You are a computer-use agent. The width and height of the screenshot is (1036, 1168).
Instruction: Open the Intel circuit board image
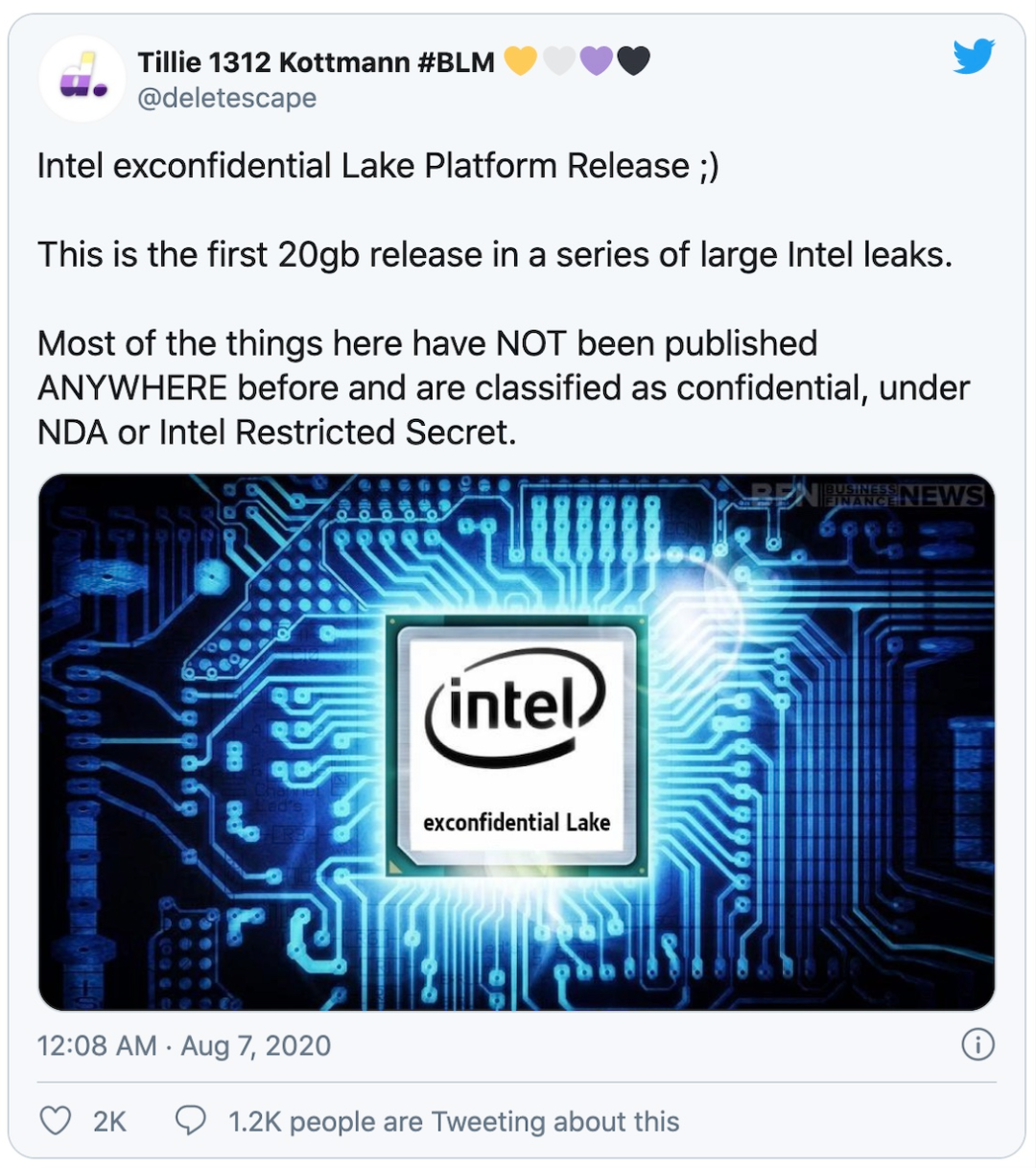point(517,742)
